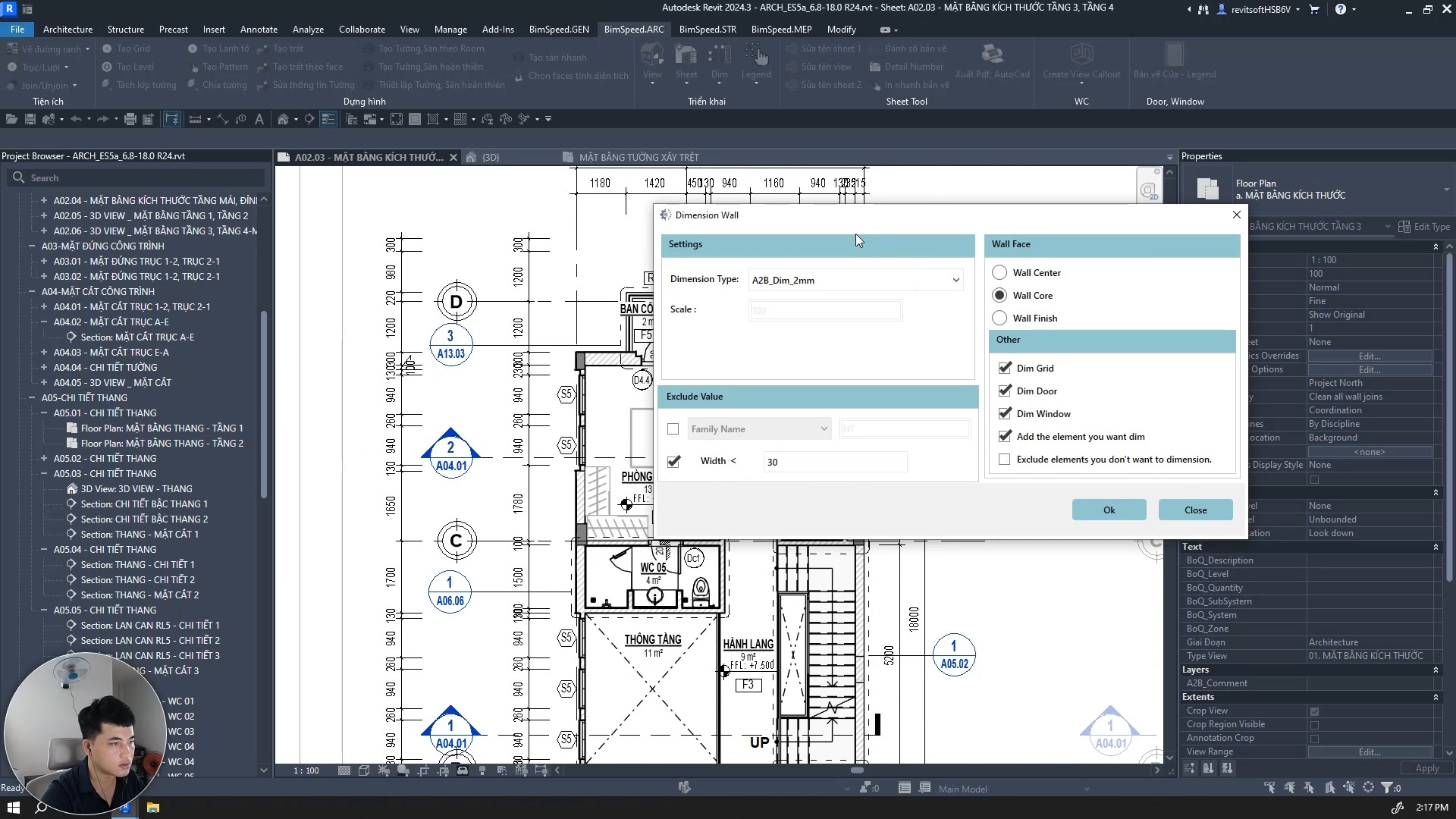Click Bản vẽ Cửa - Legend icon

1175,61
